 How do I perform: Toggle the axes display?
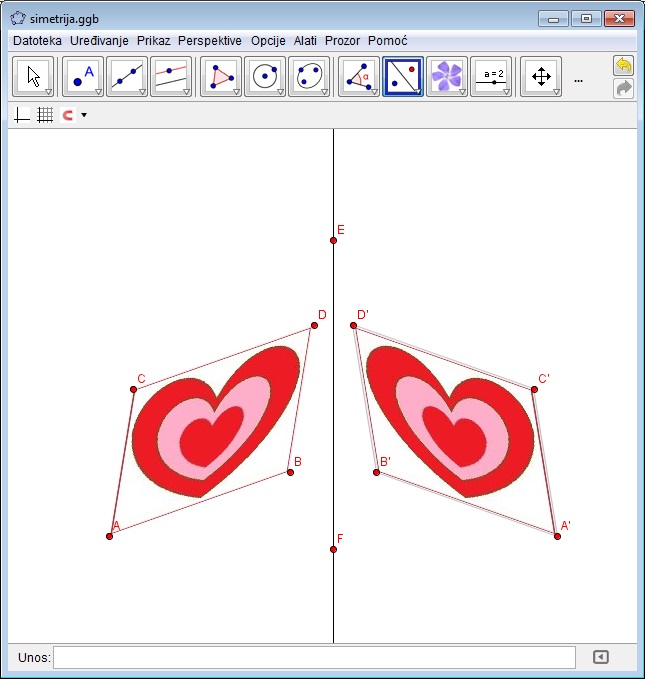tap(22, 115)
